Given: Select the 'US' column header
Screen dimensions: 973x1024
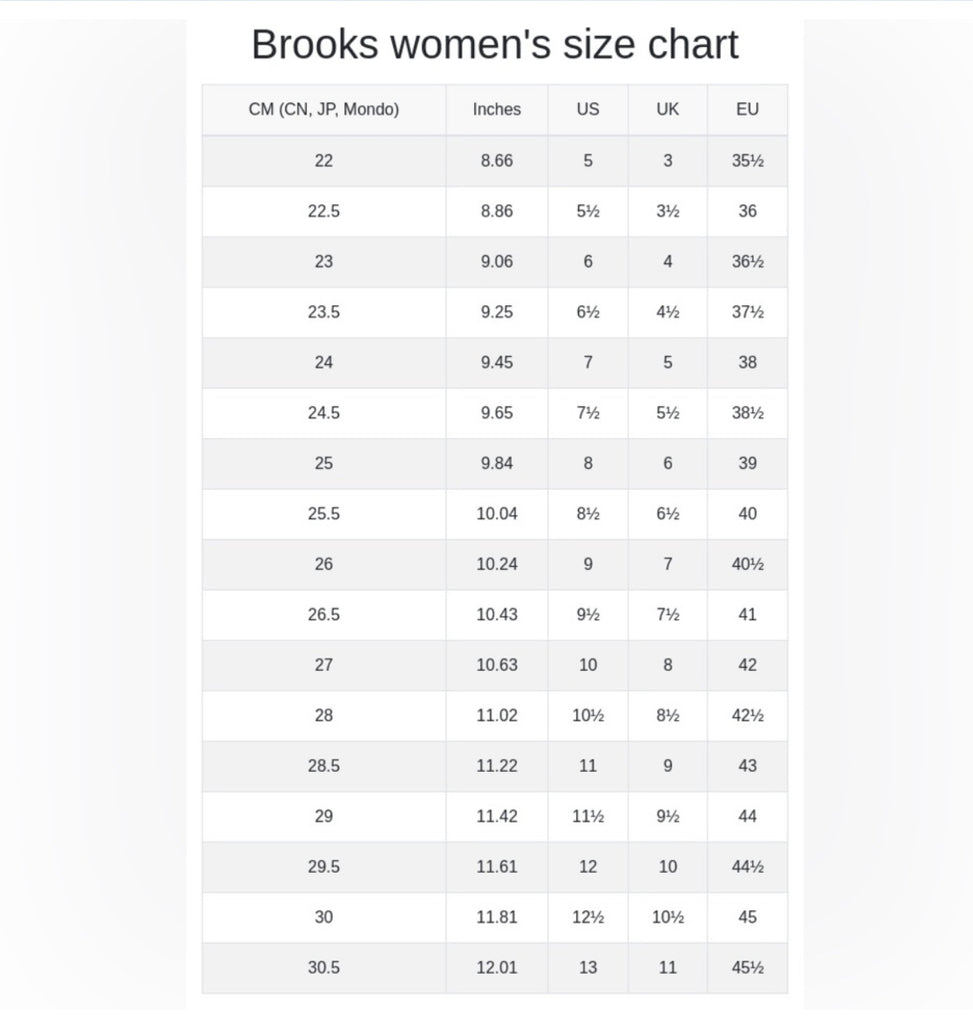Looking at the screenshot, I should [x=588, y=110].
